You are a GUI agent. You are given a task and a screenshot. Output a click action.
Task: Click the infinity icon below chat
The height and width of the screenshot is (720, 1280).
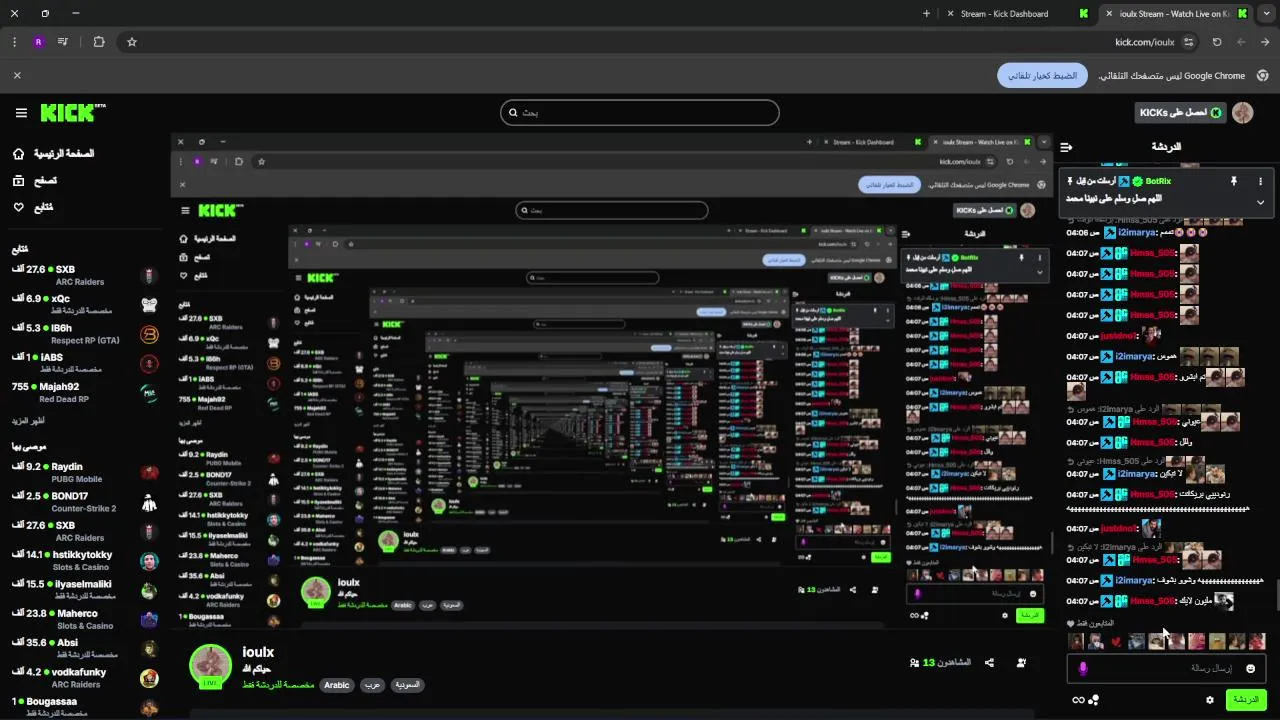1078,700
